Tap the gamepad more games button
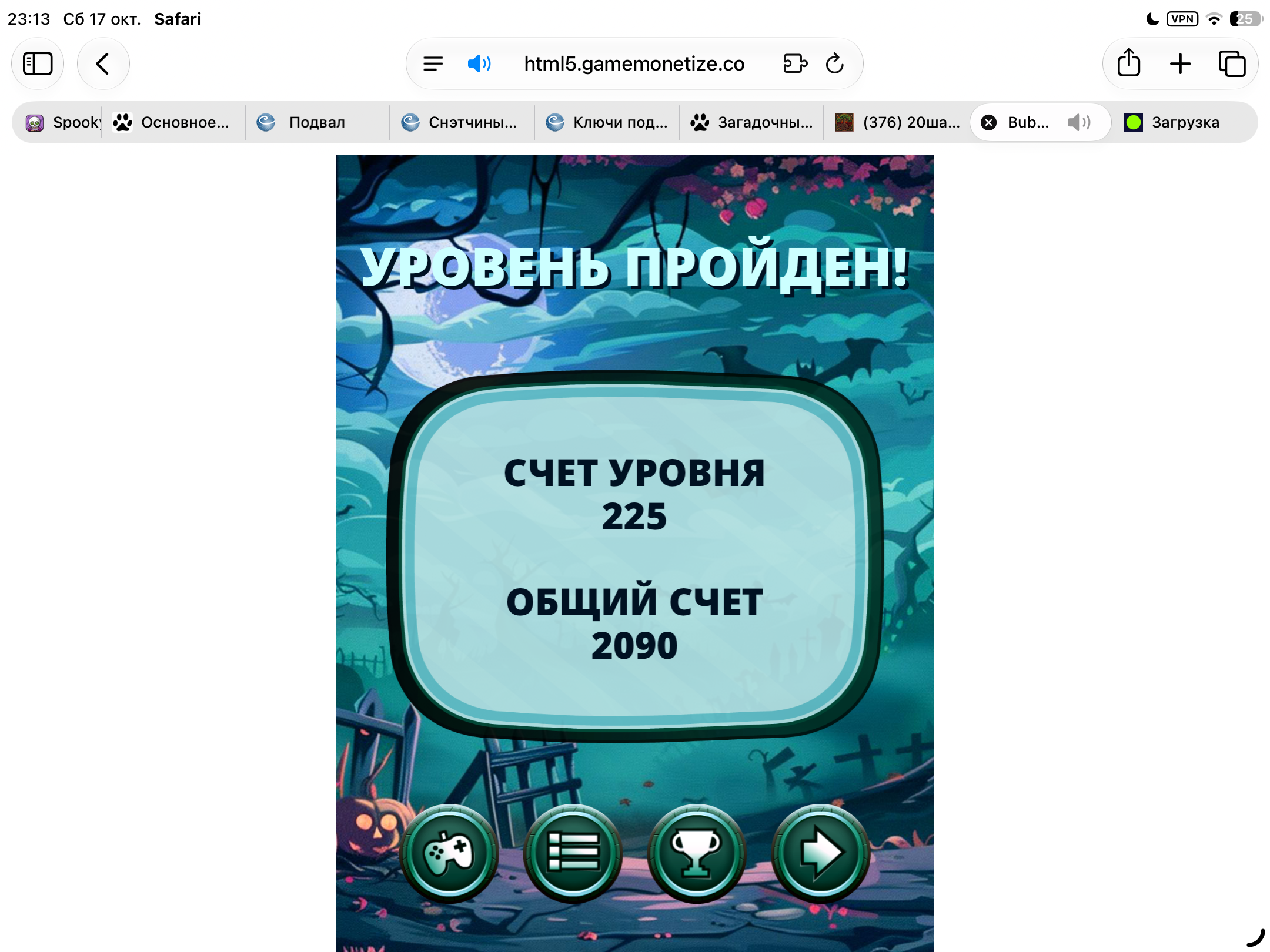Image resolution: width=1270 pixels, height=952 pixels. click(x=449, y=853)
